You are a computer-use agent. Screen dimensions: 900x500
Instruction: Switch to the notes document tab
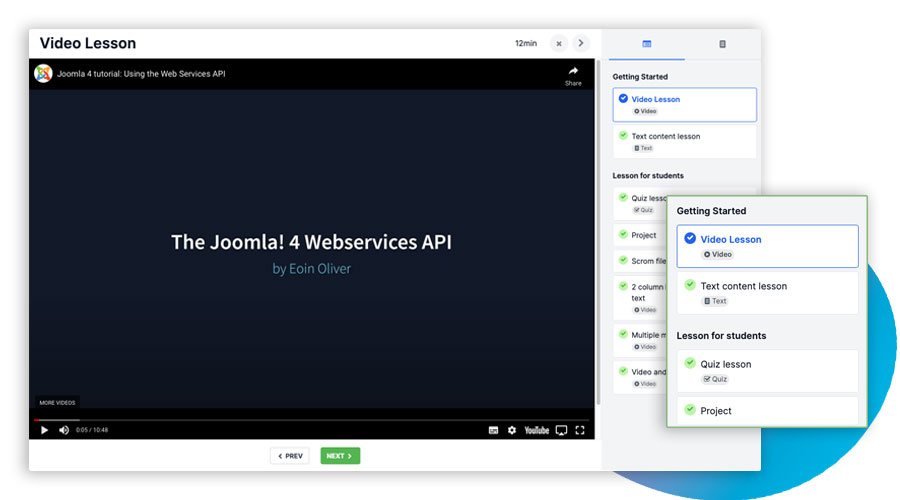point(722,44)
